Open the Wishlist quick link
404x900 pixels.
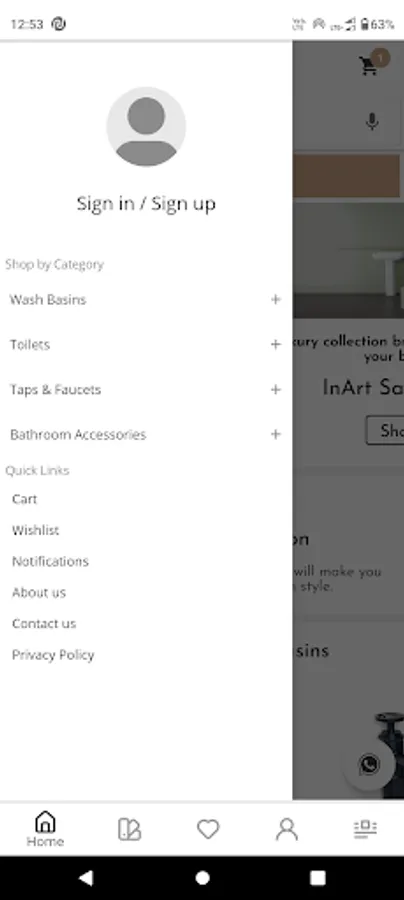click(x=36, y=530)
